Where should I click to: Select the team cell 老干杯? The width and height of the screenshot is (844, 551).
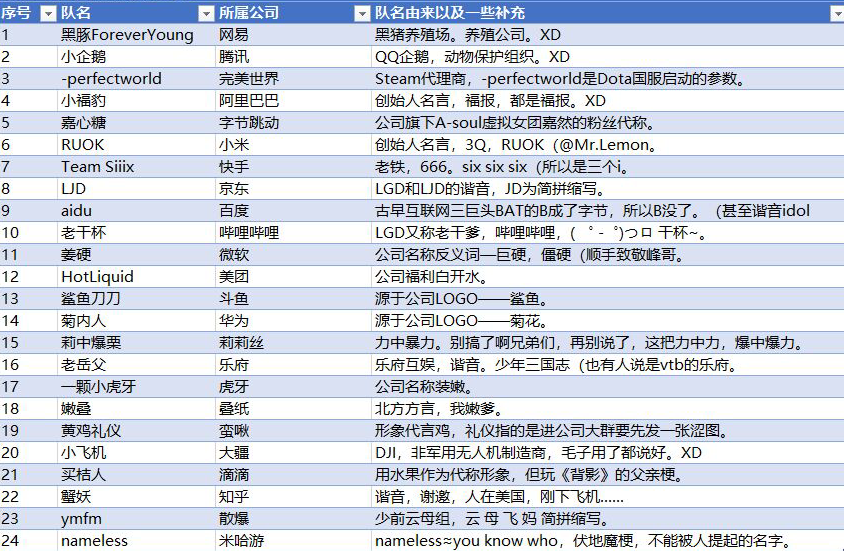136,232
